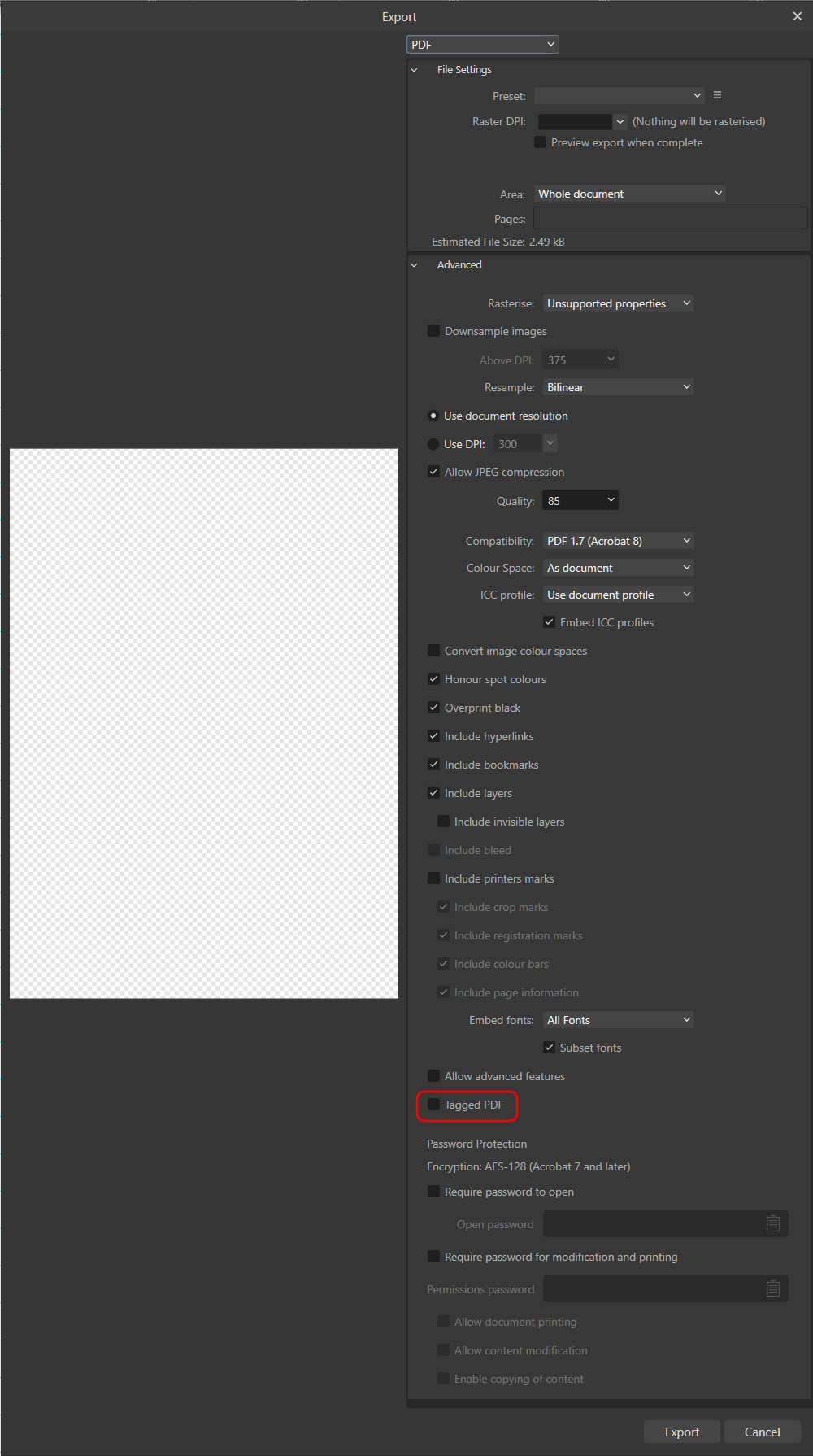Open the Resample Bilinear dropdown

click(619, 387)
